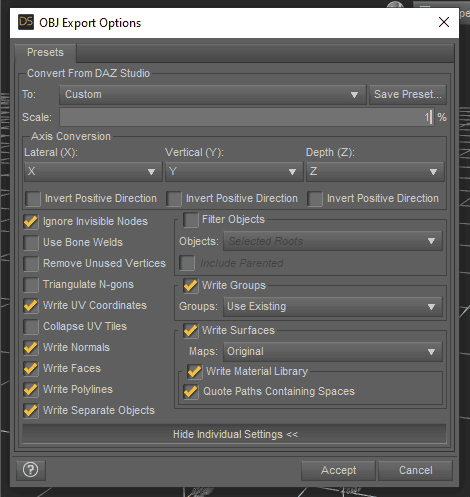Image resolution: width=470 pixels, height=497 pixels.
Task: Enable Use Bone Welds
Action: point(31,243)
